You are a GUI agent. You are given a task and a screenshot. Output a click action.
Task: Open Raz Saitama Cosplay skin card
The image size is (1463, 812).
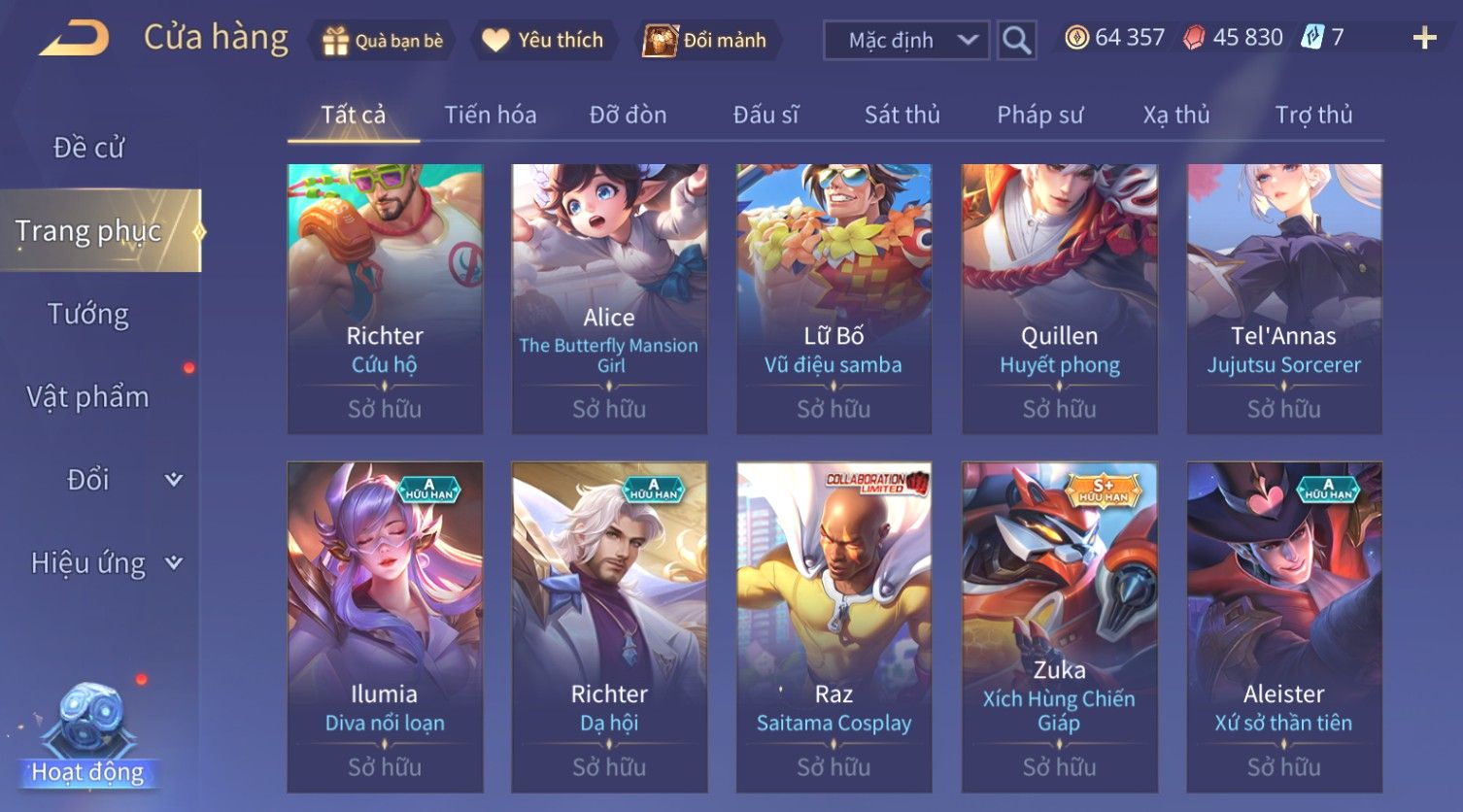[834, 627]
